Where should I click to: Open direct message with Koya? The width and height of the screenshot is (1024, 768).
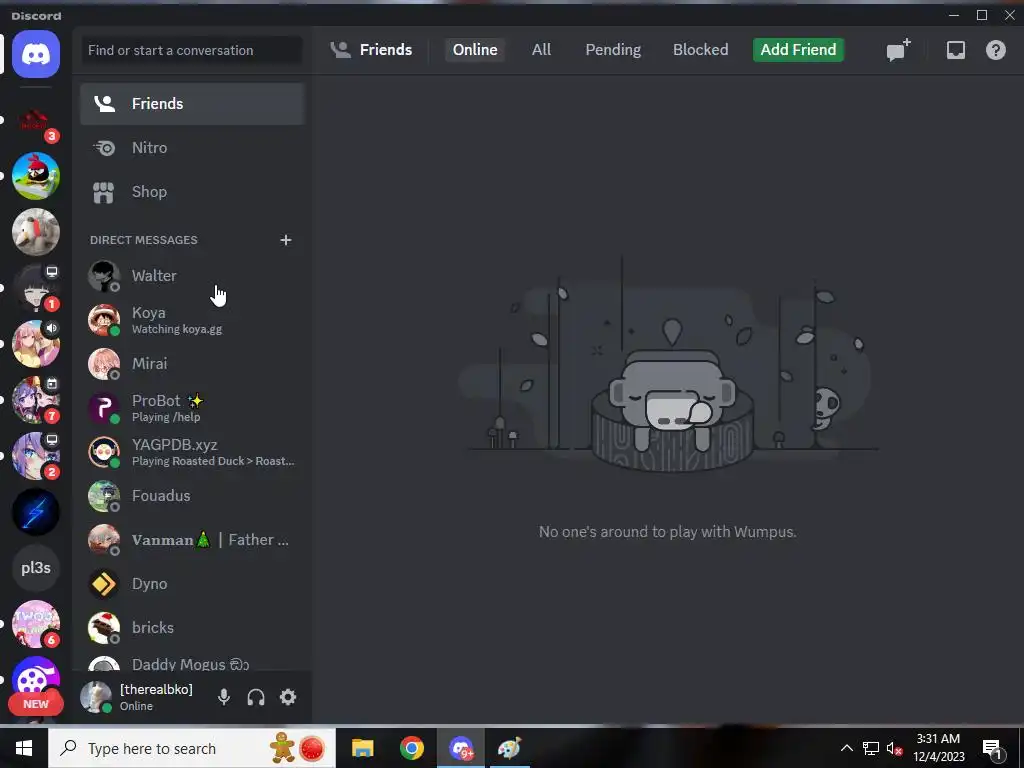pyautogui.click(x=192, y=320)
